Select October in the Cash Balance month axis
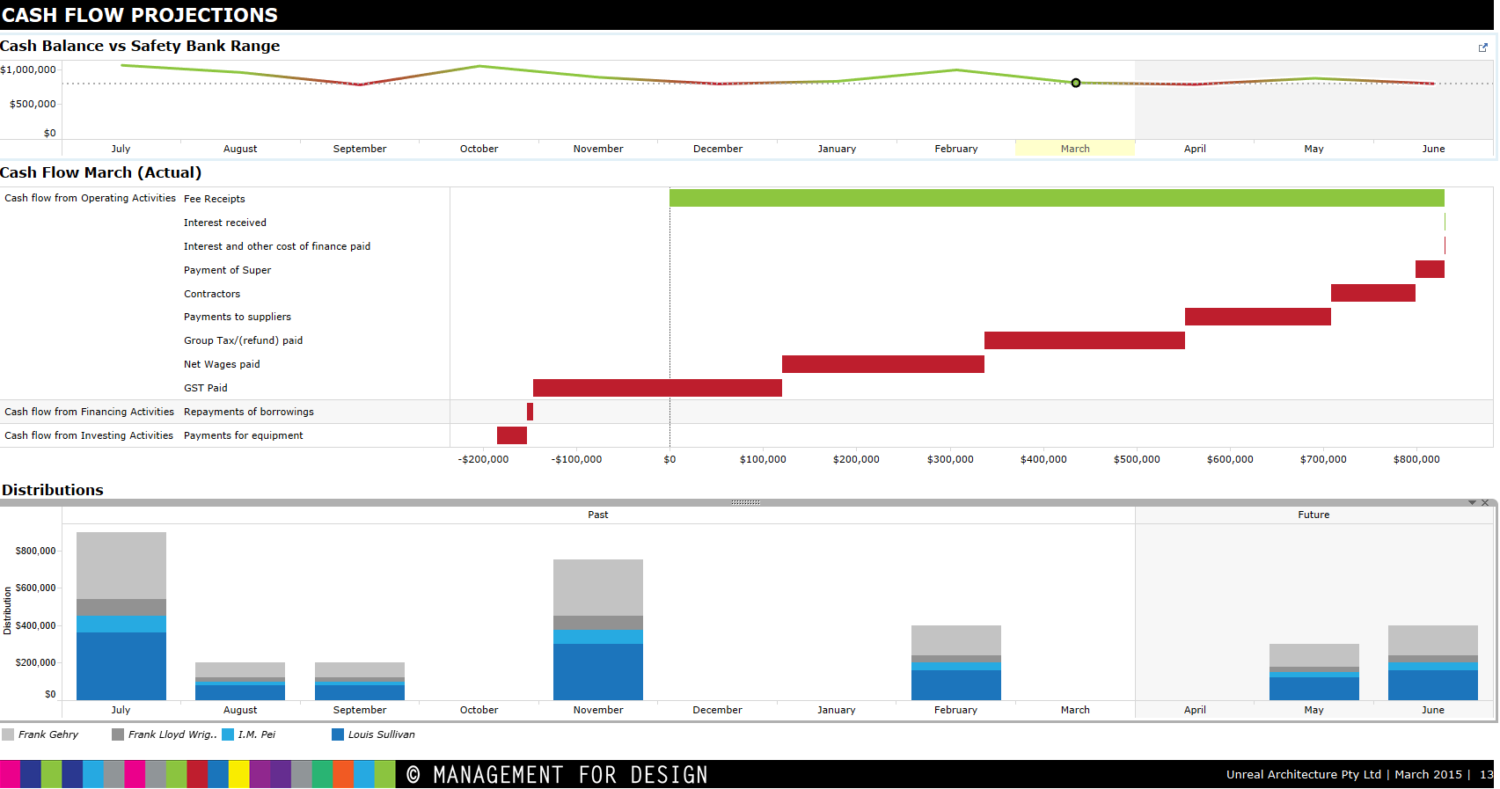The height and width of the screenshot is (789, 1500). pyautogui.click(x=479, y=148)
